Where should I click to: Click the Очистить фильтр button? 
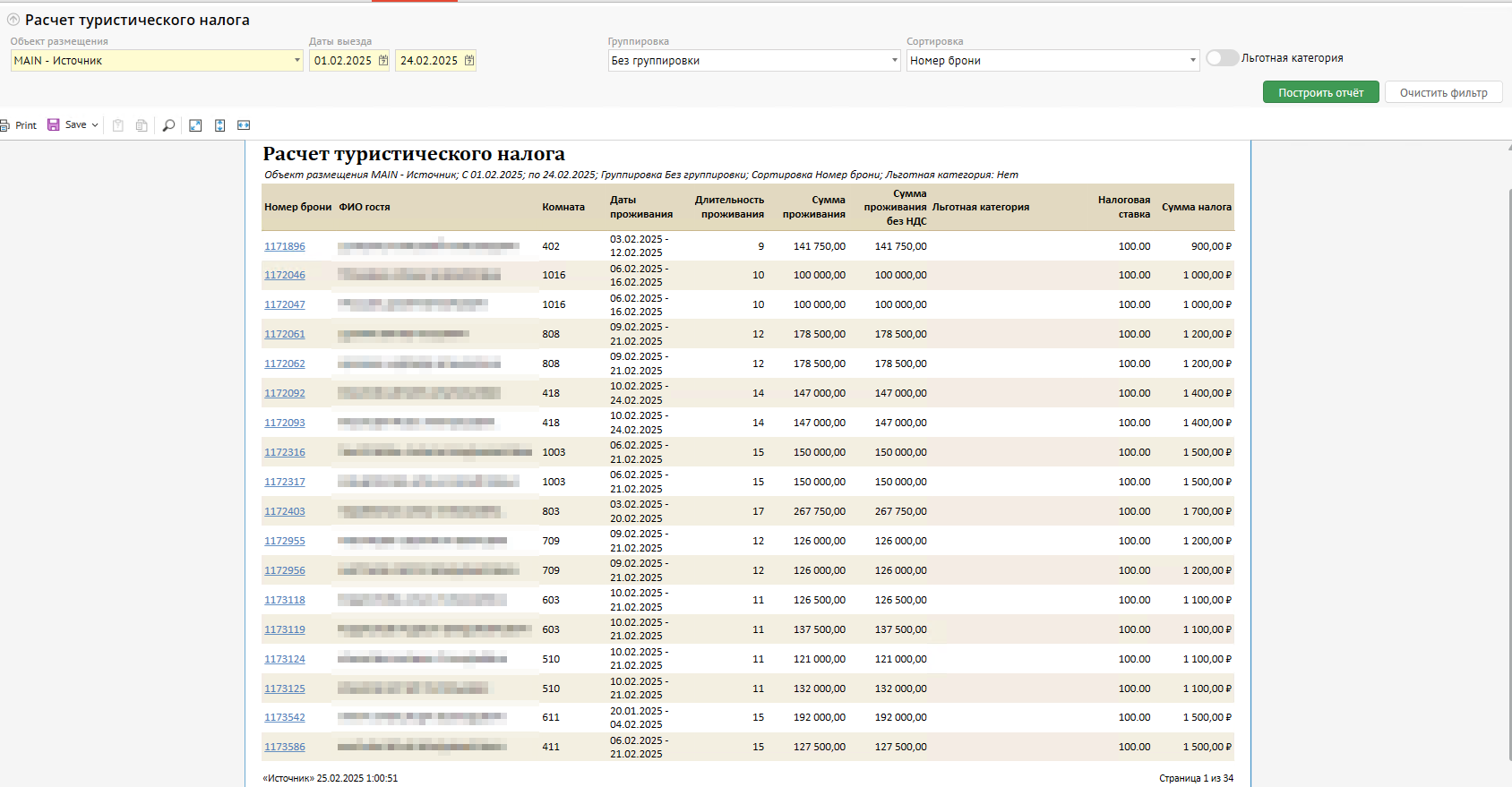pos(1443,92)
